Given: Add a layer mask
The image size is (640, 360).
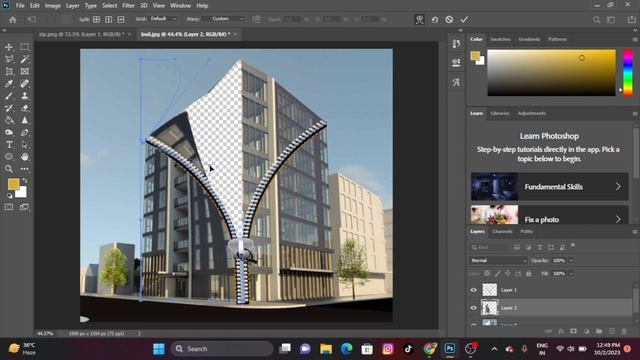Looking at the screenshot, I should (x=573, y=331).
